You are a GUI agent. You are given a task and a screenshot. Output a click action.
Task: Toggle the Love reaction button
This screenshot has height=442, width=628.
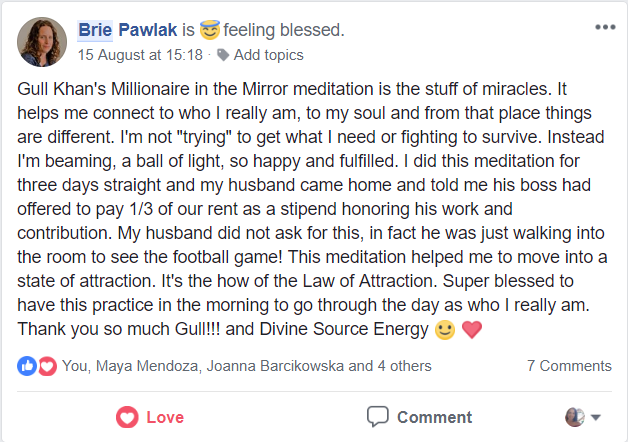click(154, 416)
